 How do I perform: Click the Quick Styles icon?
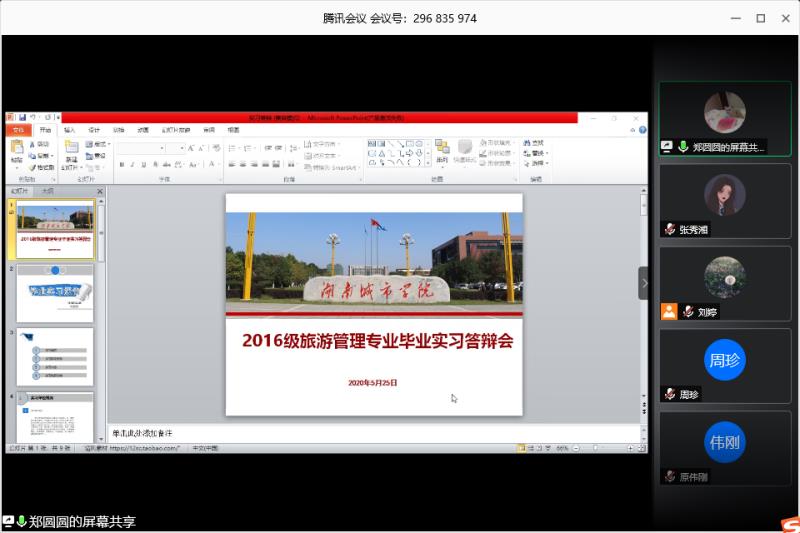(x=465, y=149)
